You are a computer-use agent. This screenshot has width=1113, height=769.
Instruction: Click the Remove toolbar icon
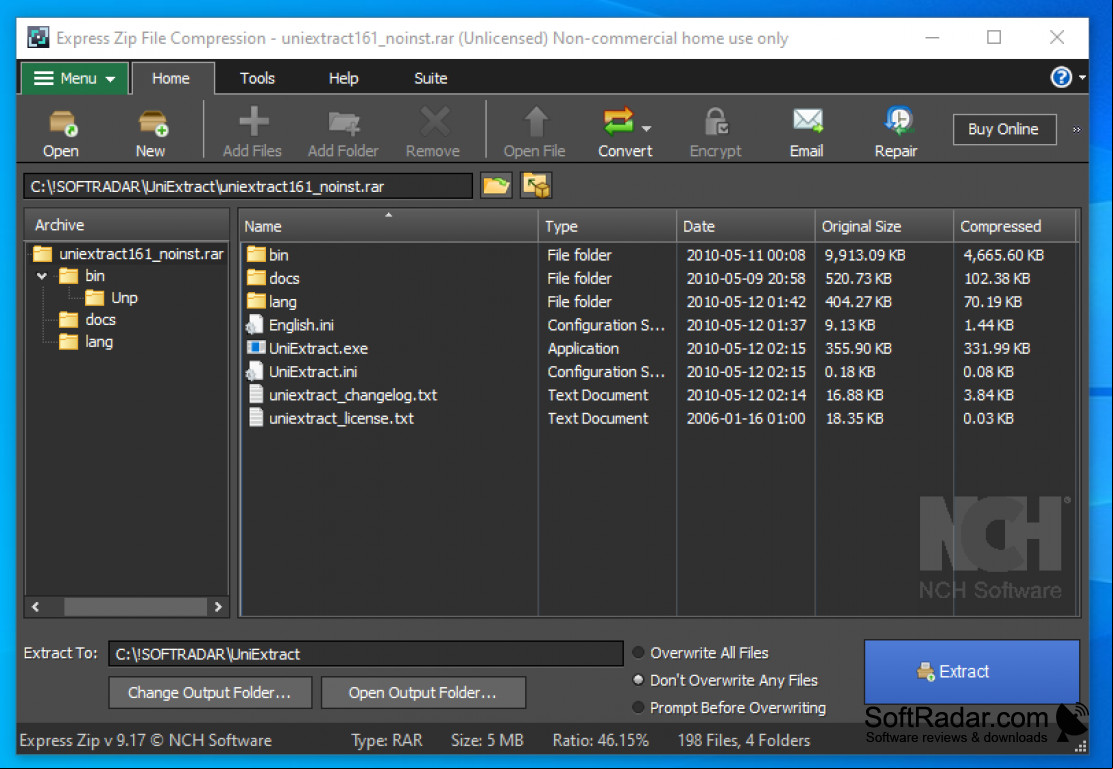(434, 122)
